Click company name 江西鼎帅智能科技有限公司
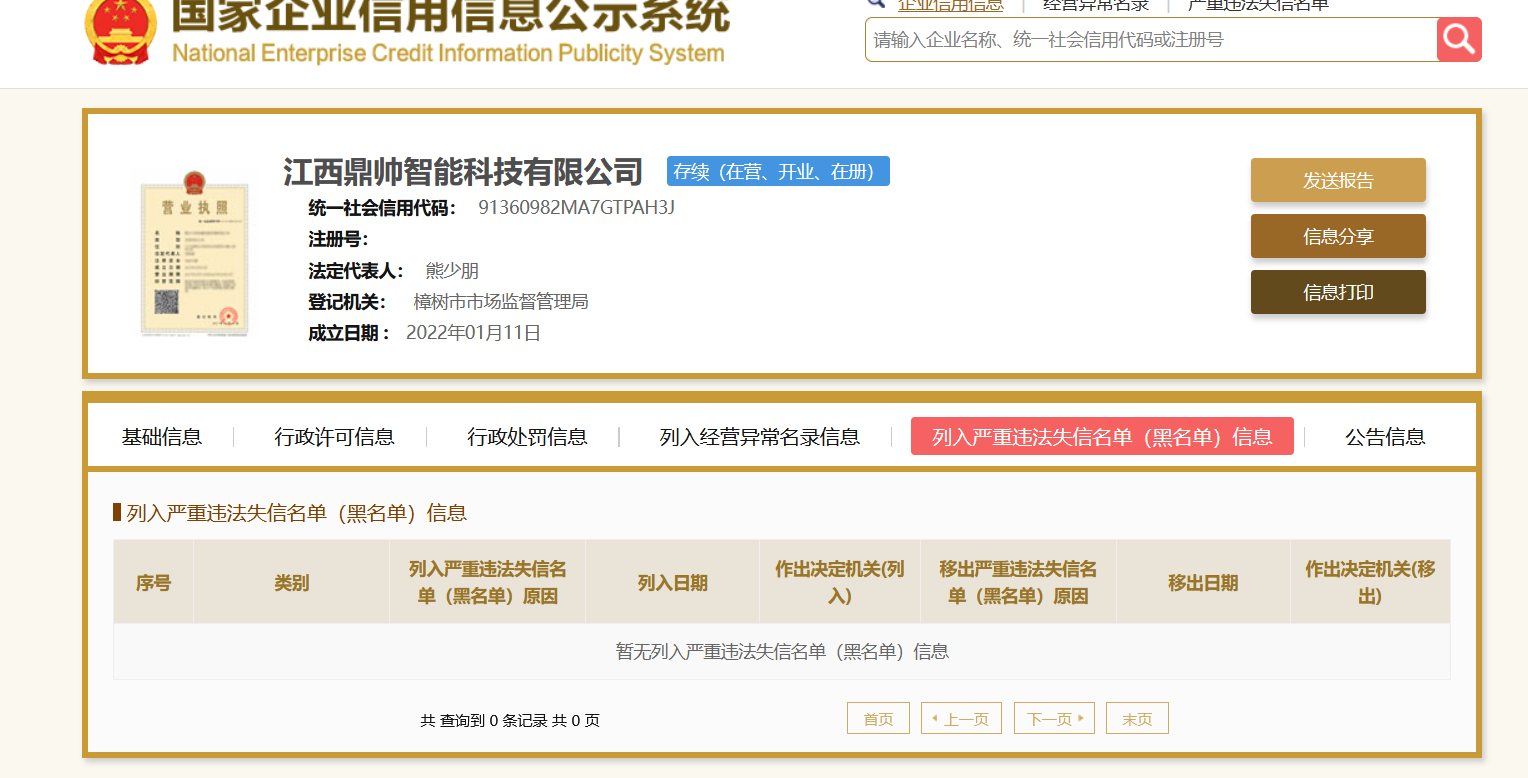The image size is (1528, 778). point(463,171)
